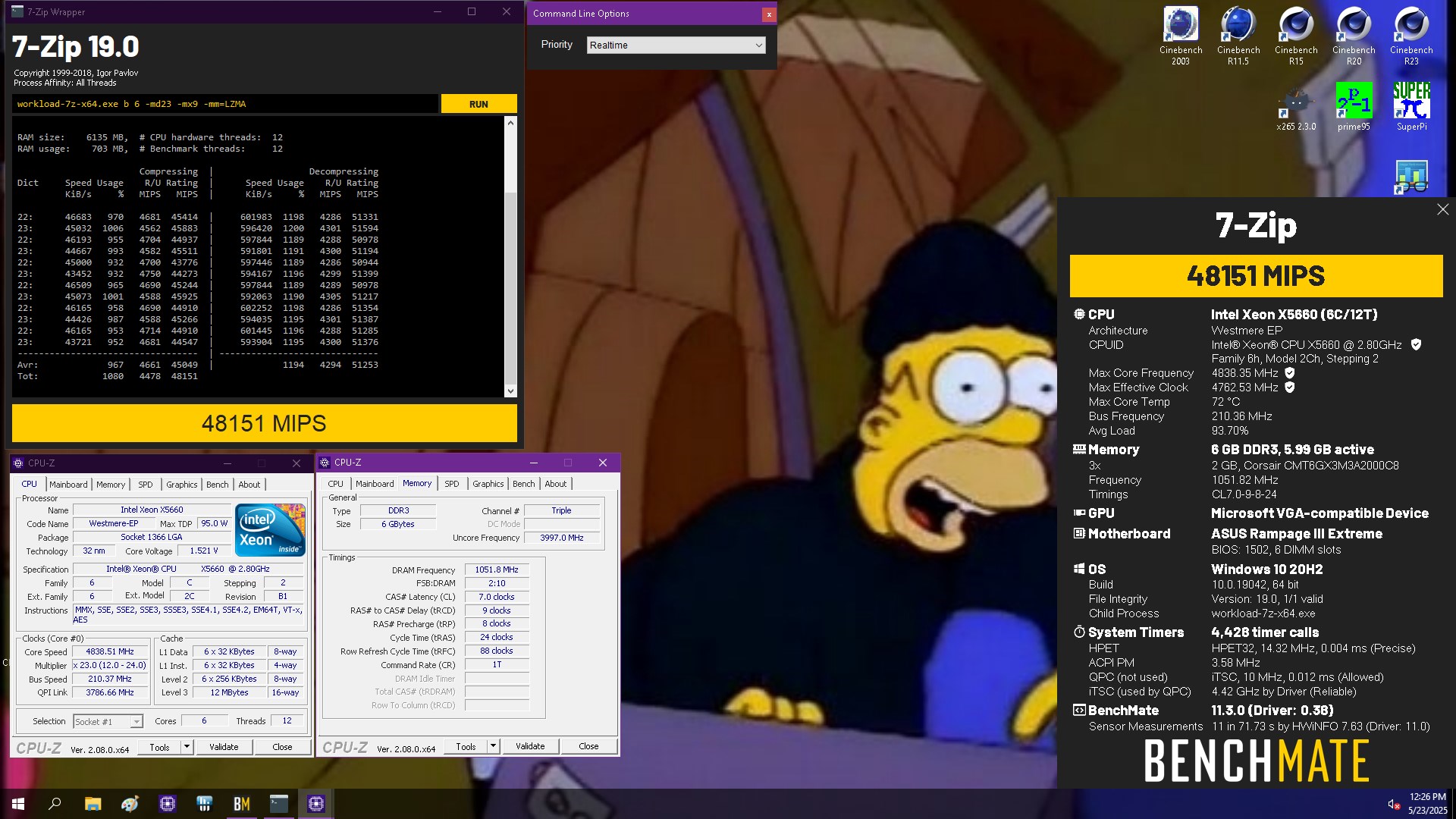Switch to the active CPU-Z taskbar icon
Screen dimensions: 1456x819
pos(315,804)
